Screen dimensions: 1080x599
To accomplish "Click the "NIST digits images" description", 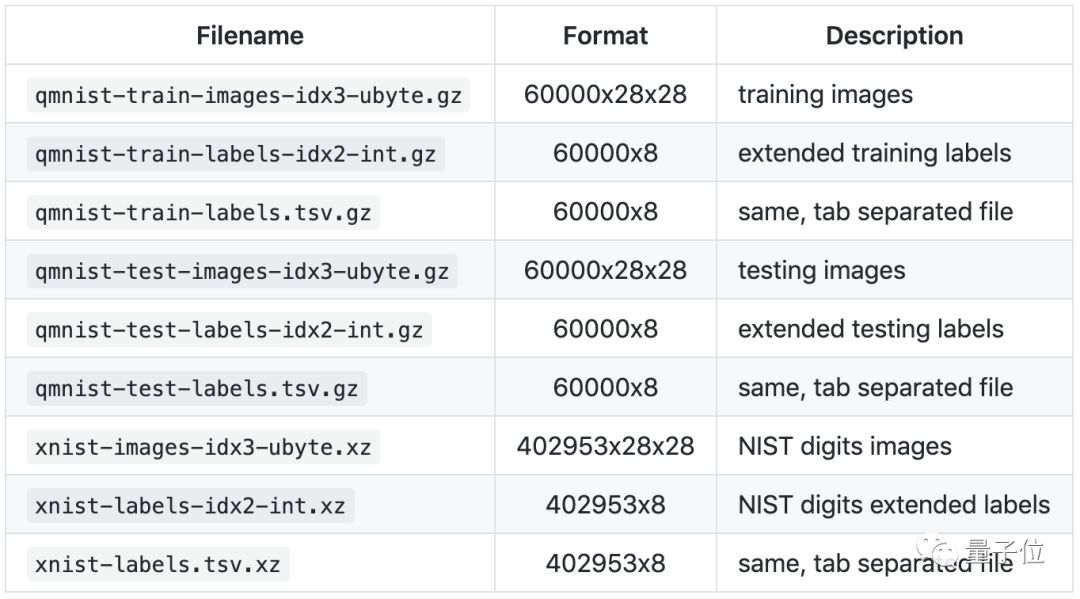I will pyautogui.click(x=844, y=446).
